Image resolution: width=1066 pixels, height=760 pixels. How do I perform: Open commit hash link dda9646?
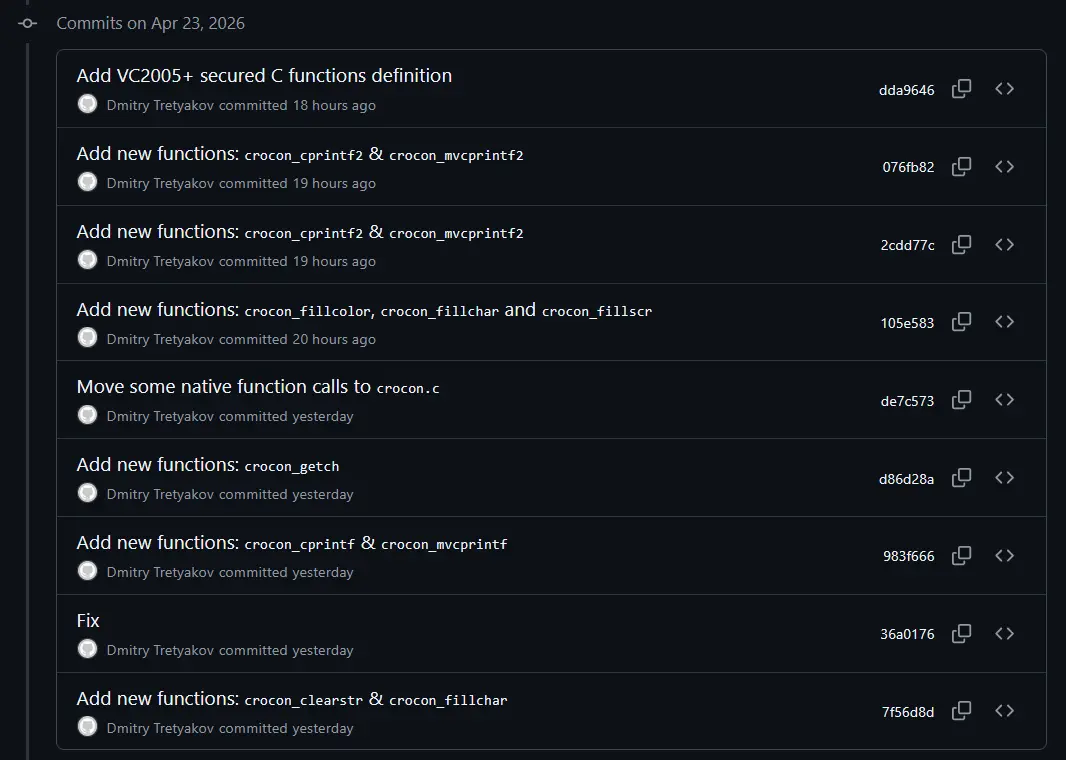[906, 90]
